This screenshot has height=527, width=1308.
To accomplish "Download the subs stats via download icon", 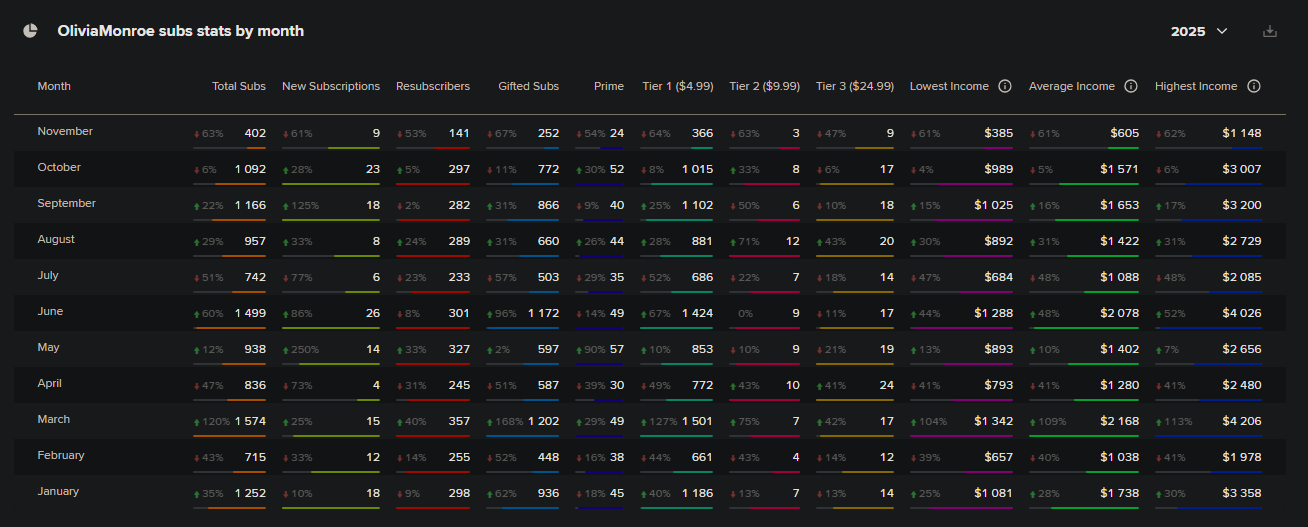I will [1270, 31].
